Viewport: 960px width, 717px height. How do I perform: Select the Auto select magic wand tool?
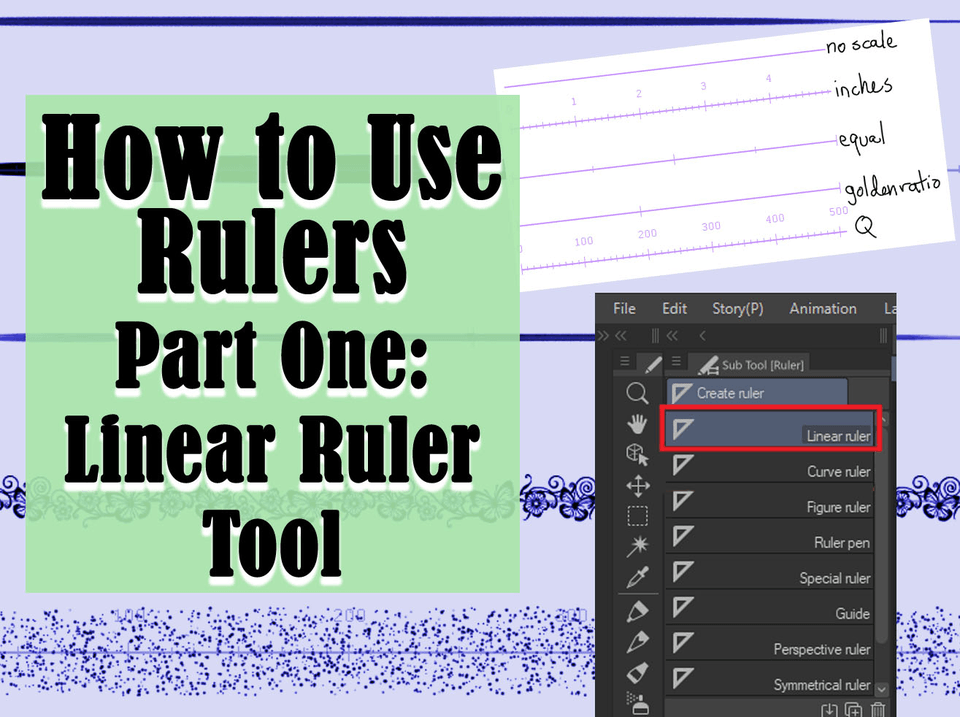pyautogui.click(x=637, y=546)
